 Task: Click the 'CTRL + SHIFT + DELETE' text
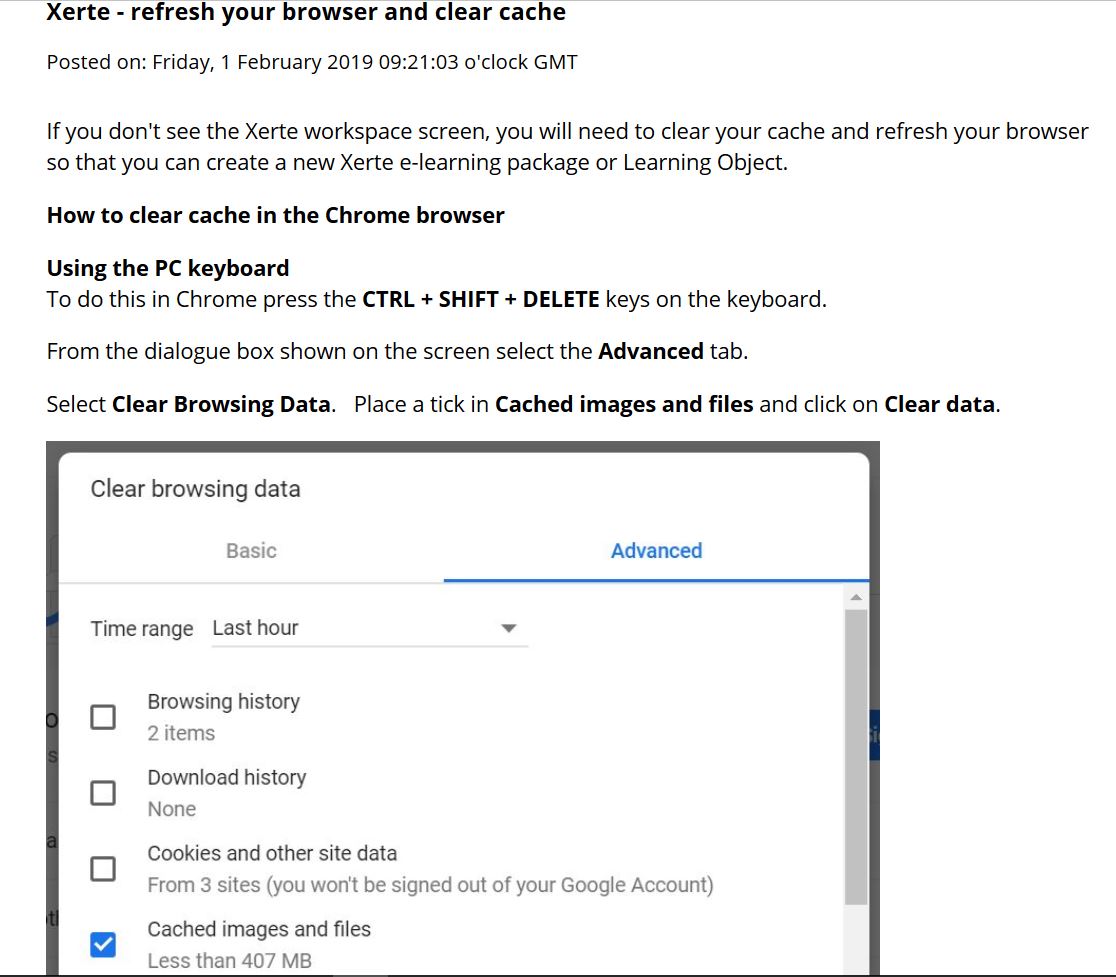(481, 299)
